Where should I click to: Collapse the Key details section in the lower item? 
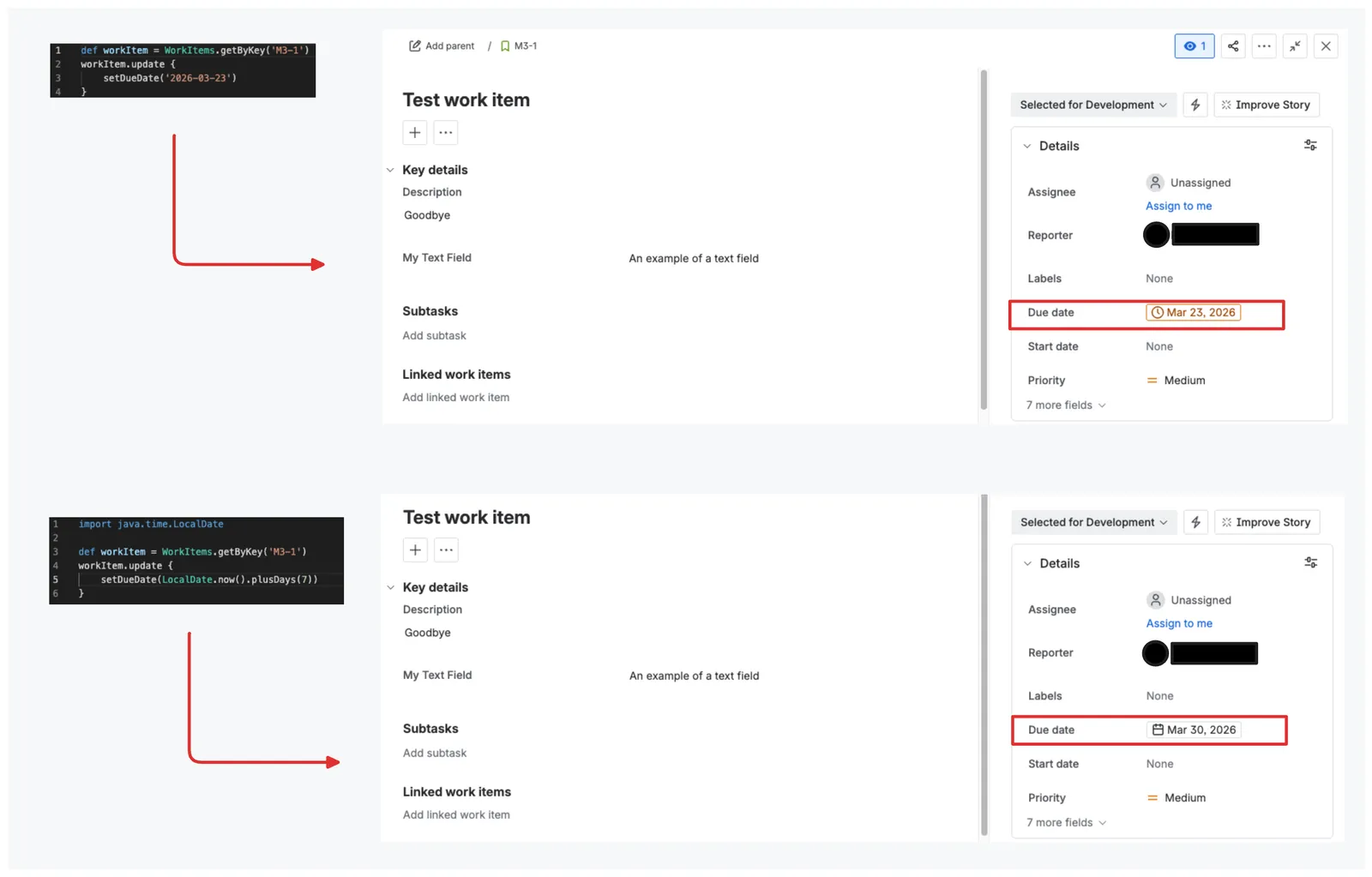coord(390,587)
